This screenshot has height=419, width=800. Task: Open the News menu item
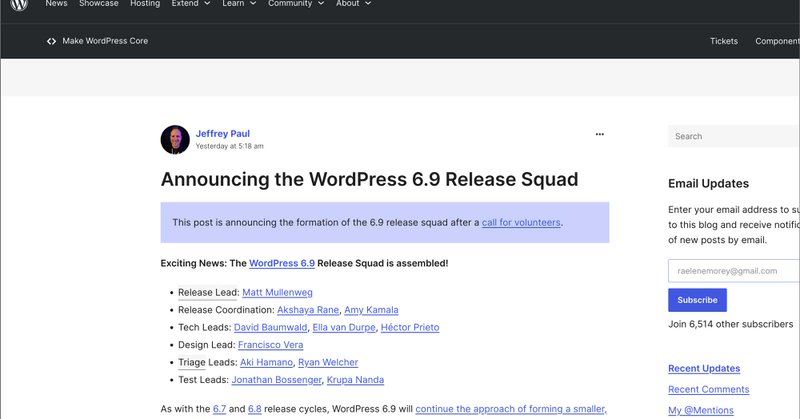56,4
